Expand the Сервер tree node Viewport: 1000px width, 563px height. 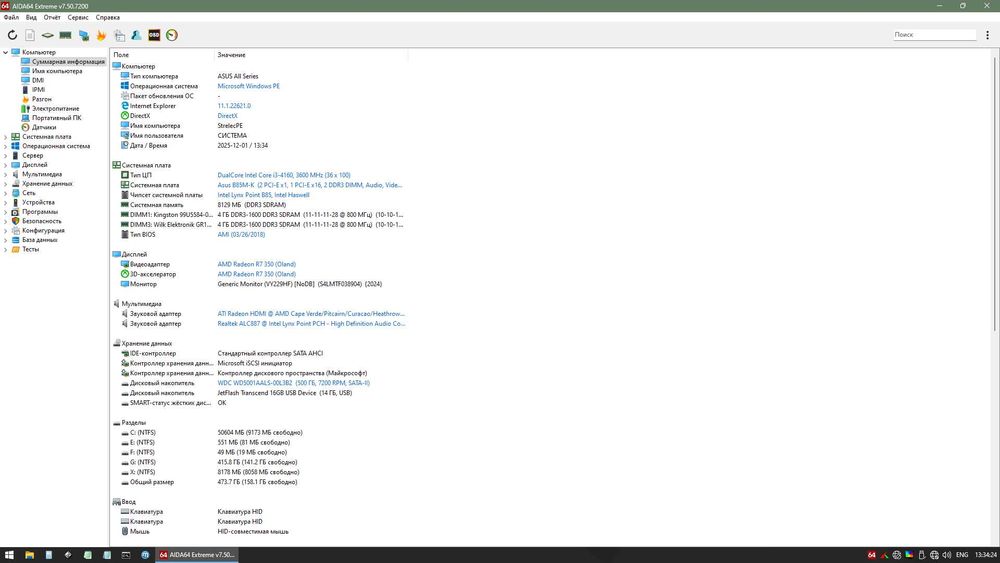pyautogui.click(x=6, y=156)
